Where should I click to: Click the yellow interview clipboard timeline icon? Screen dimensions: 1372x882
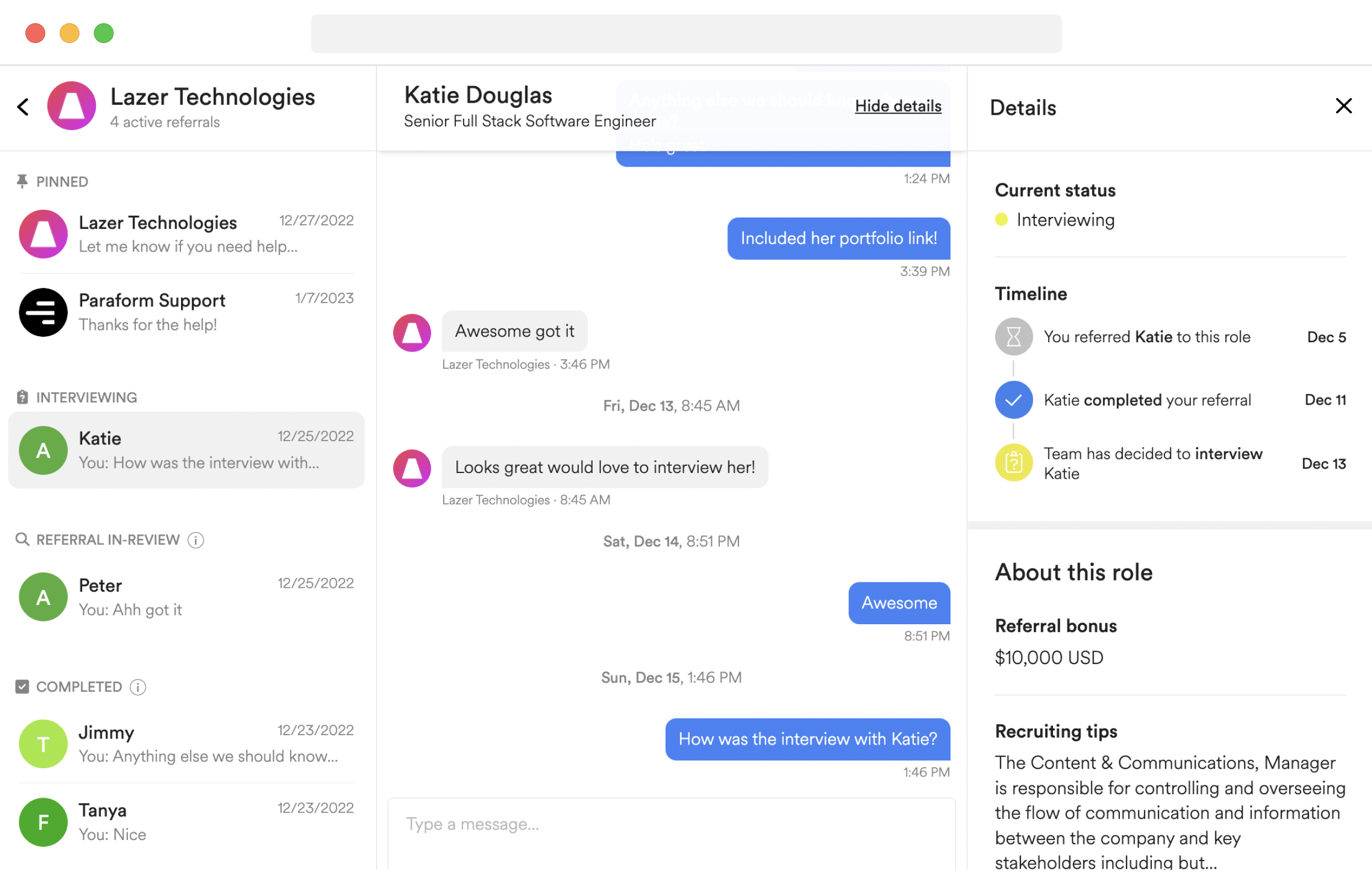click(x=1013, y=463)
